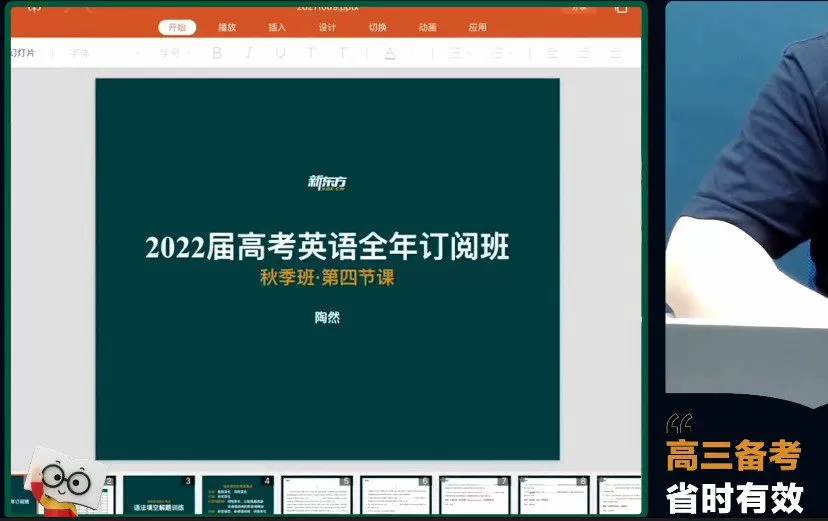Image resolution: width=828 pixels, height=521 pixels.
Task: Select the 应用 tab
Action: point(477,27)
